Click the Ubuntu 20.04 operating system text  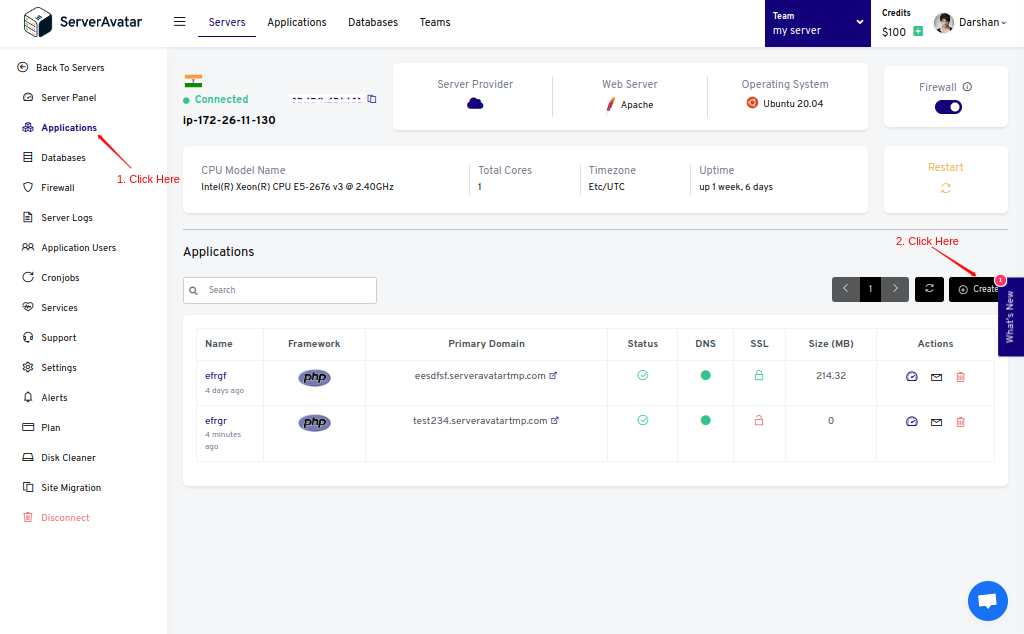[793, 103]
